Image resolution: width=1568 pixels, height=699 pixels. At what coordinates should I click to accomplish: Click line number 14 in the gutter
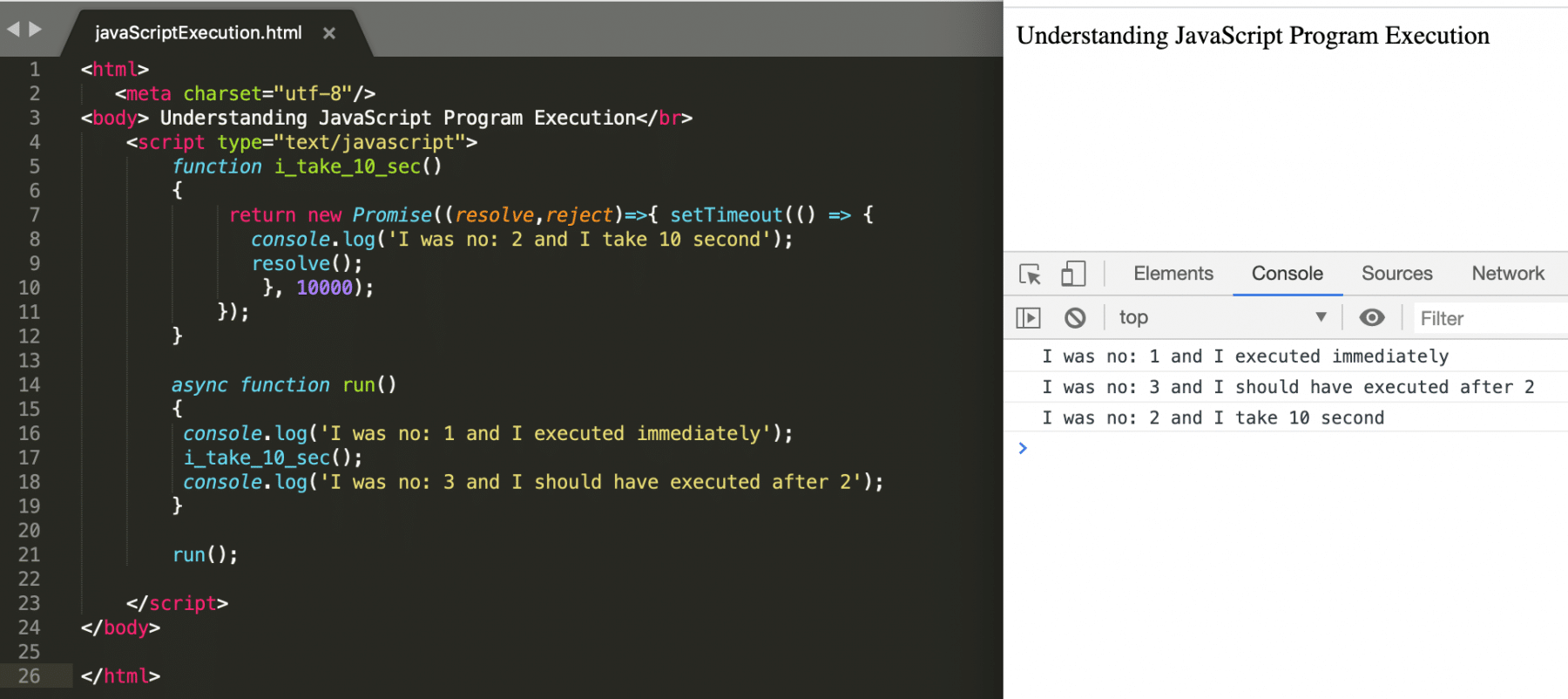click(29, 384)
